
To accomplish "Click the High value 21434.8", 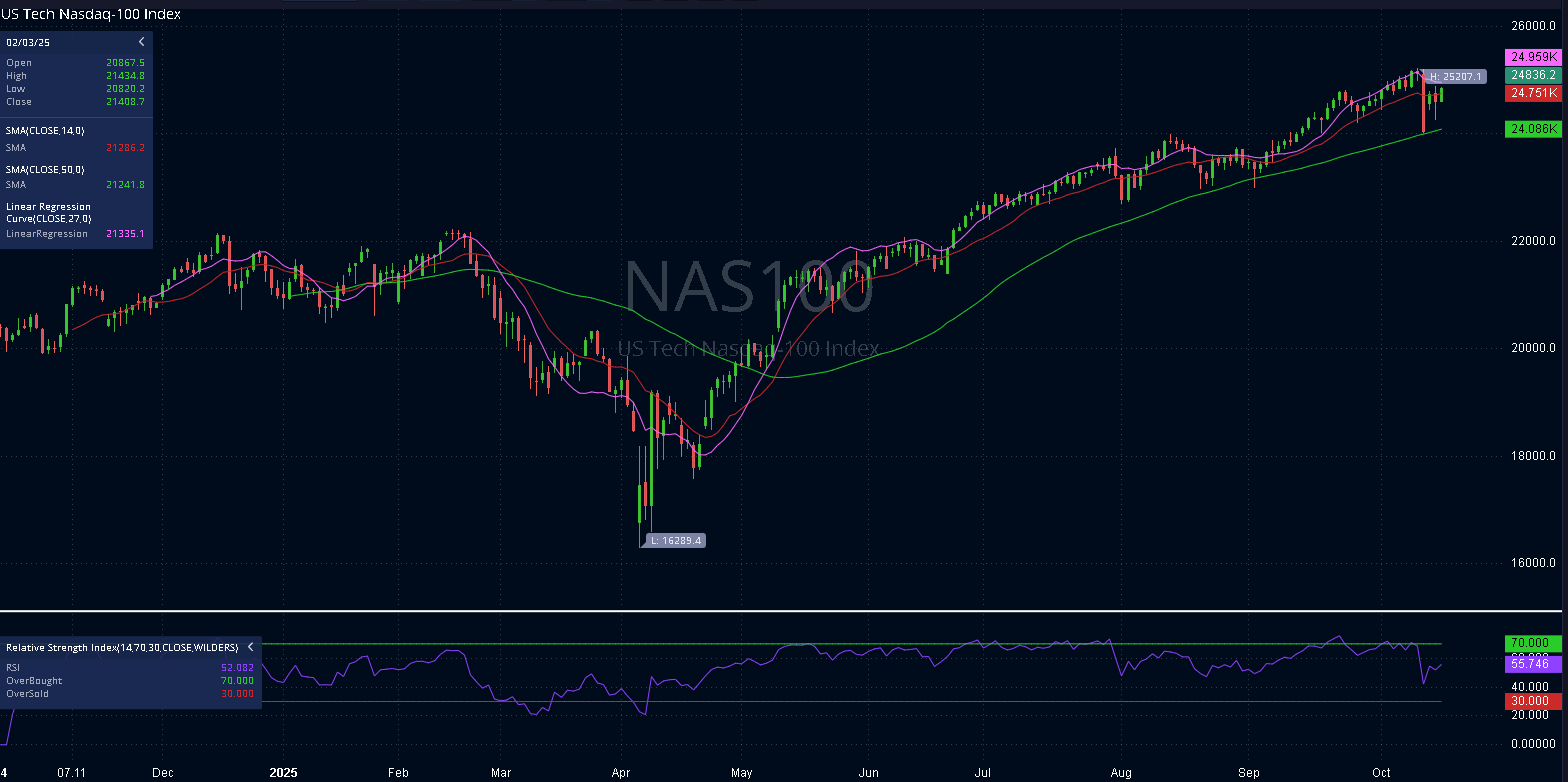I will (125, 75).
